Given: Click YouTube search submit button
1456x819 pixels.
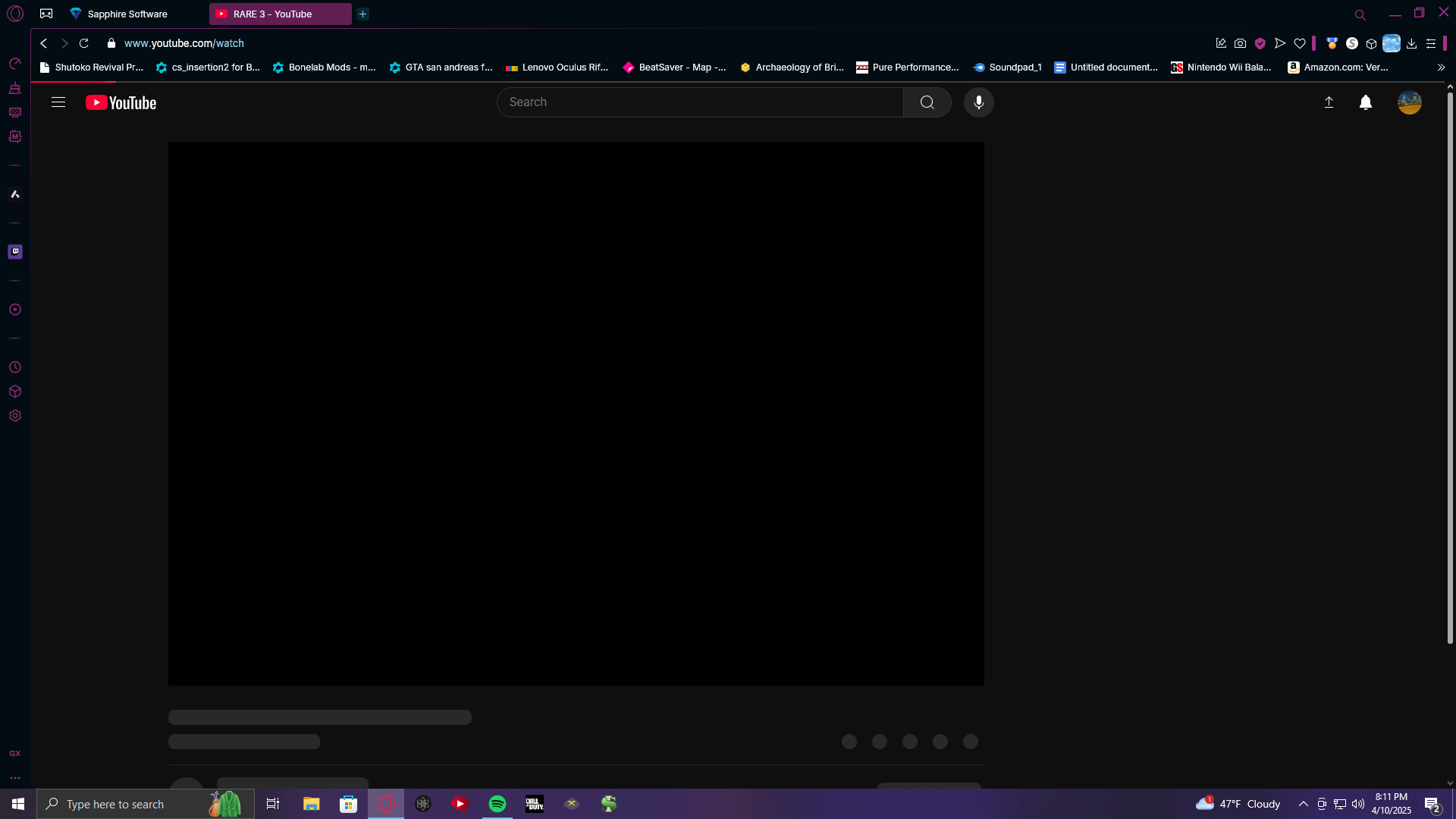Looking at the screenshot, I should click(927, 102).
